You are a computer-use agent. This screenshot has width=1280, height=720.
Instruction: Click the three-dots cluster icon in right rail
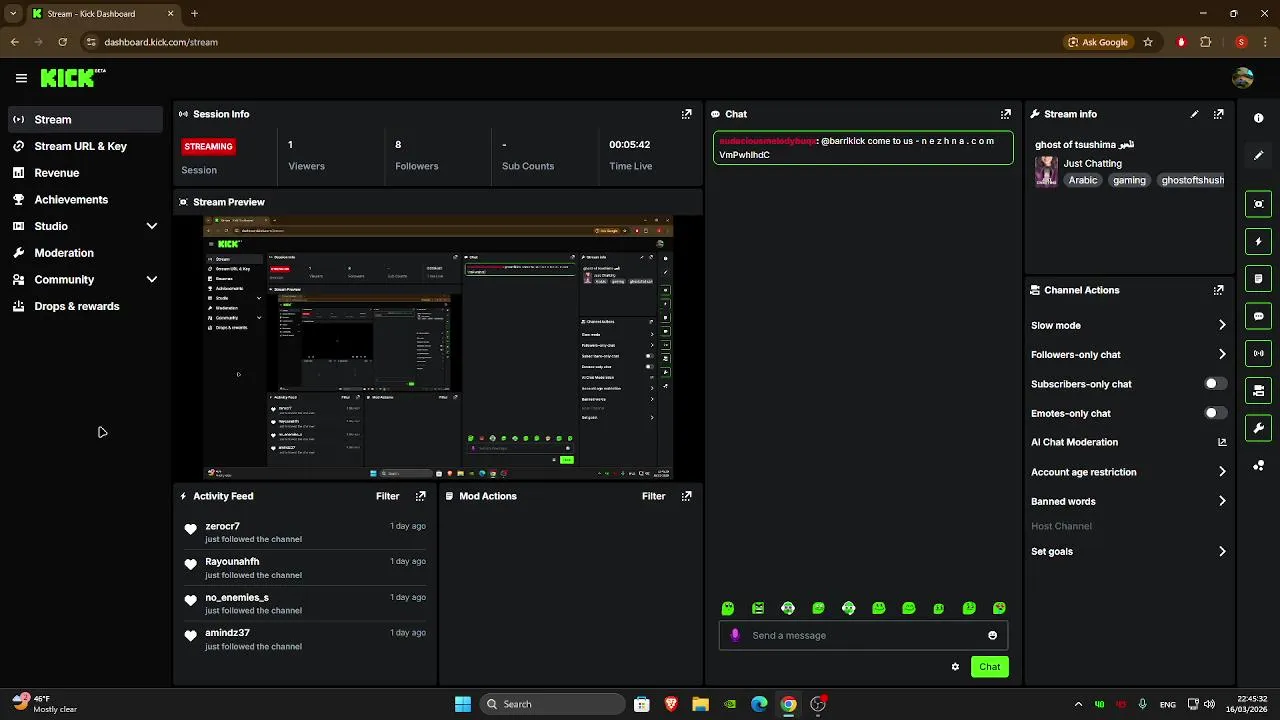pyautogui.click(x=1259, y=466)
